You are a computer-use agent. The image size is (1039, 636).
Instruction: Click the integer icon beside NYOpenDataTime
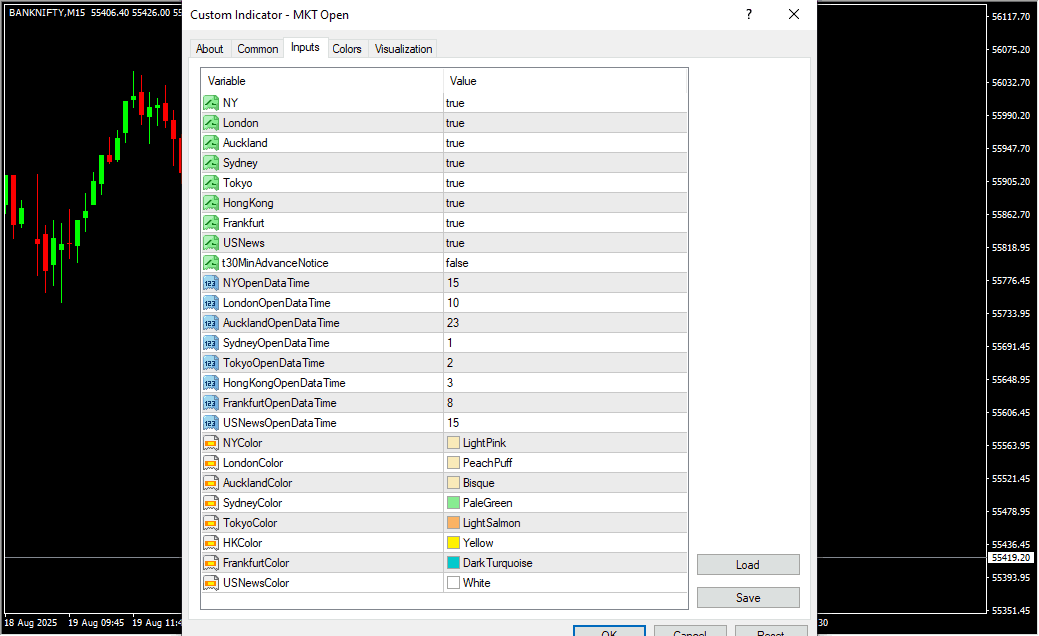point(211,283)
